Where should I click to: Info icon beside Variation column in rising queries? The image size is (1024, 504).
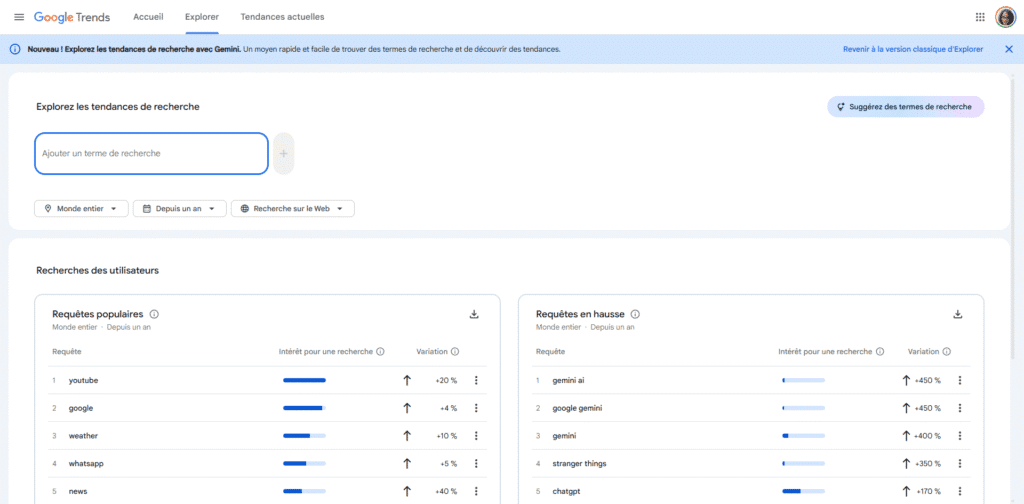coord(947,351)
